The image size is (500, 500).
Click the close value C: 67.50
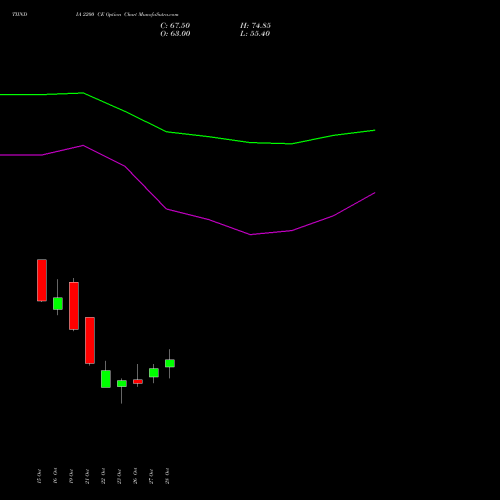pos(175,26)
